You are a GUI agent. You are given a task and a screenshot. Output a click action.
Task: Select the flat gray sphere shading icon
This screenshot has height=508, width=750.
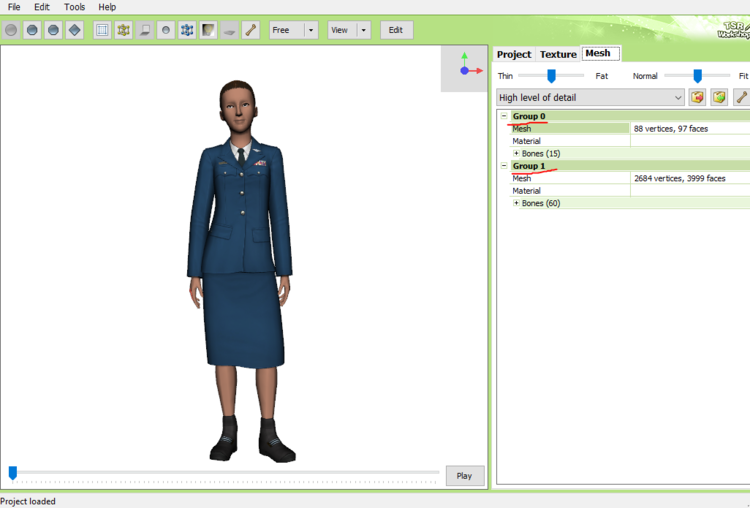[11, 30]
